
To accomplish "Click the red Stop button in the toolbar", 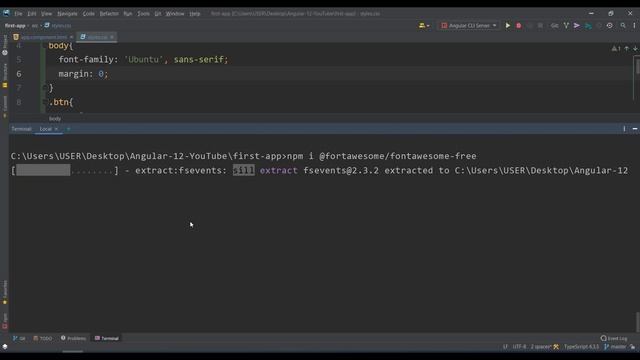I will tap(519, 25).
